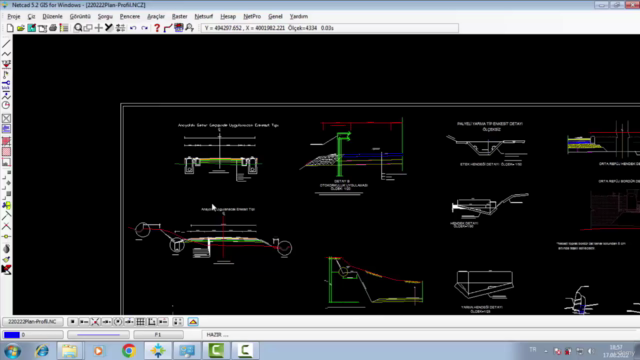Viewport: 640px width, 360px height.
Task: Click the F1 status bar button
Action: click(x=158, y=335)
